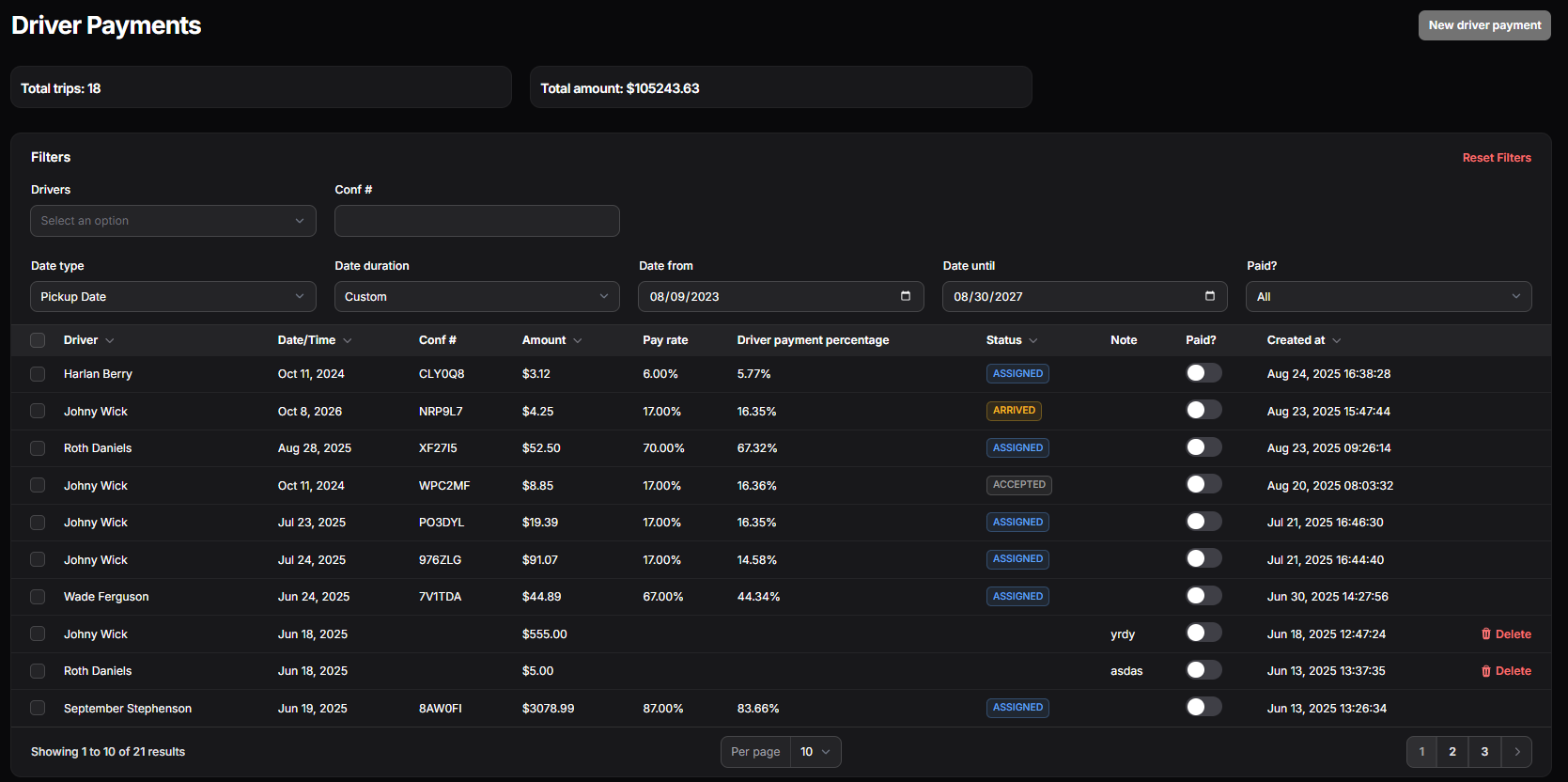Go to next page using arrow icon
This screenshot has height=782, width=1568.
tap(1516, 752)
